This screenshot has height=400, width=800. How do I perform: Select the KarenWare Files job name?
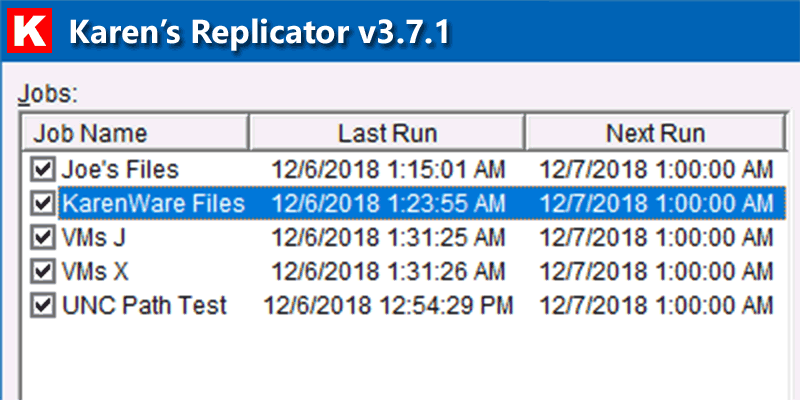coord(154,204)
